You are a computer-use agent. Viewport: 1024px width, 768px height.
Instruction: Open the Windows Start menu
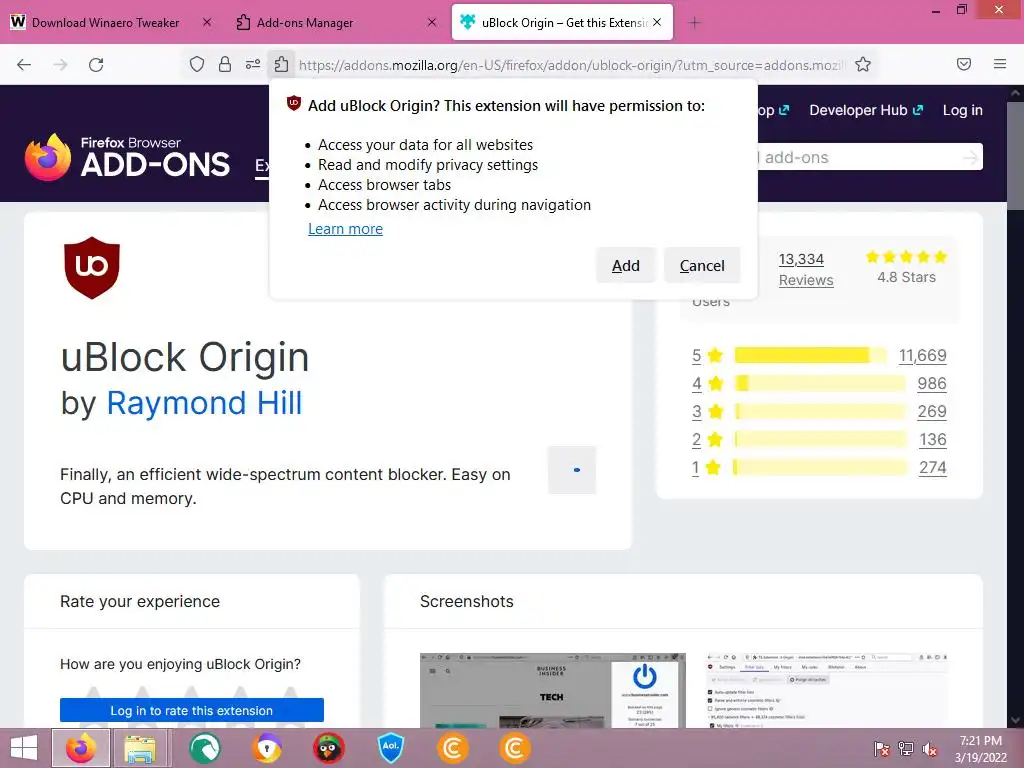(x=24, y=748)
